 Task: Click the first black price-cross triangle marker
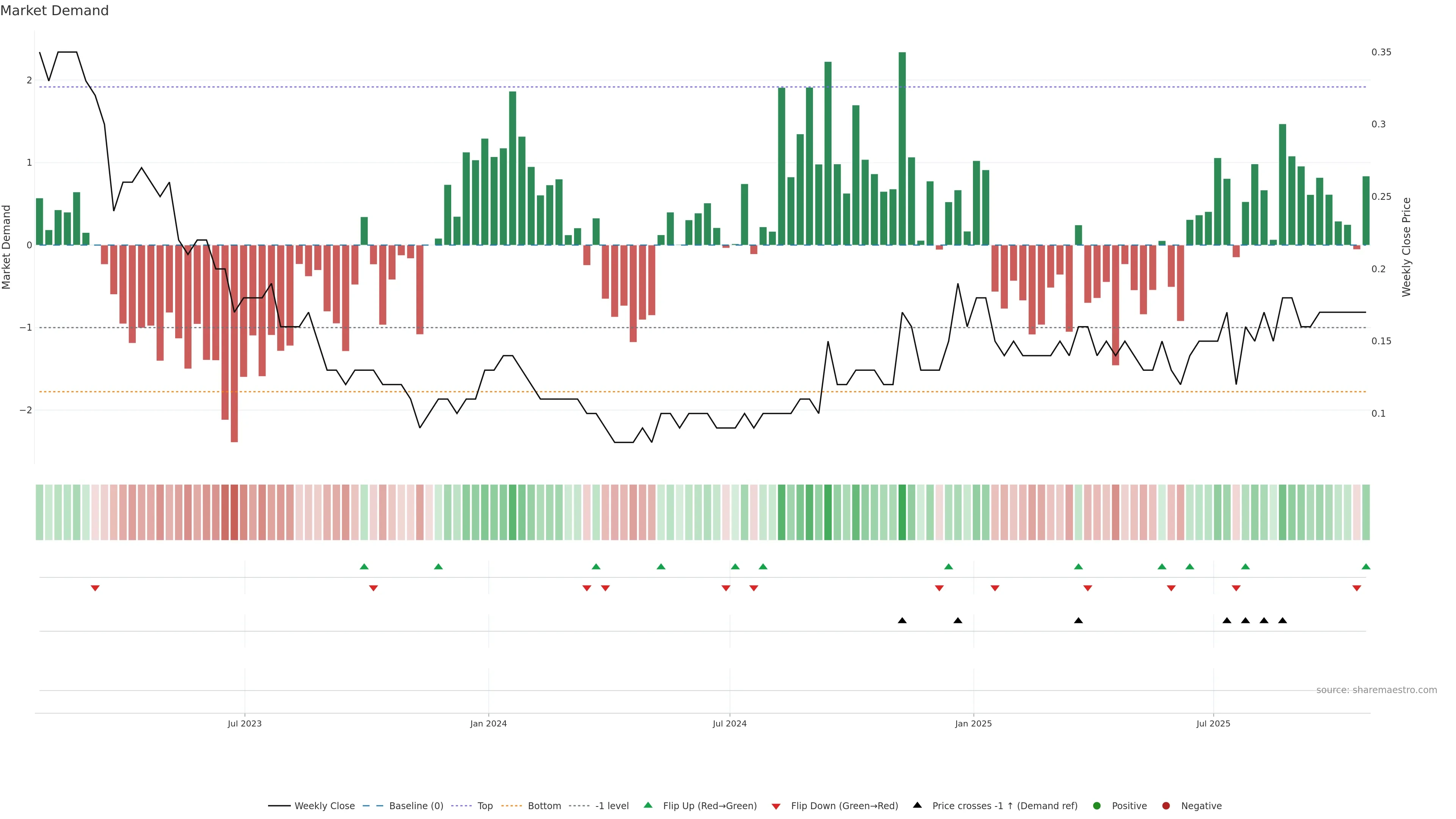click(902, 621)
